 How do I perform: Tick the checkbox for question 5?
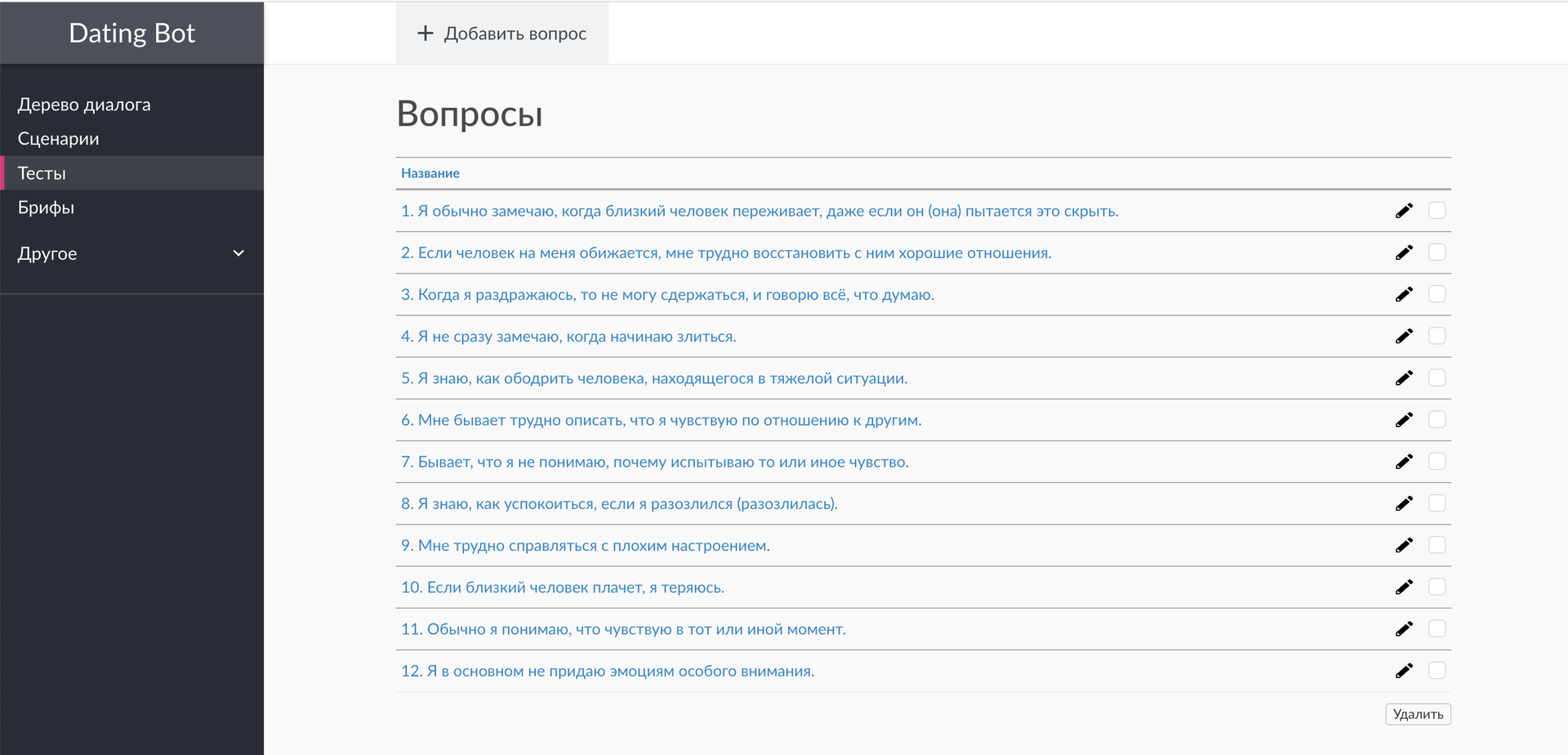click(1437, 377)
